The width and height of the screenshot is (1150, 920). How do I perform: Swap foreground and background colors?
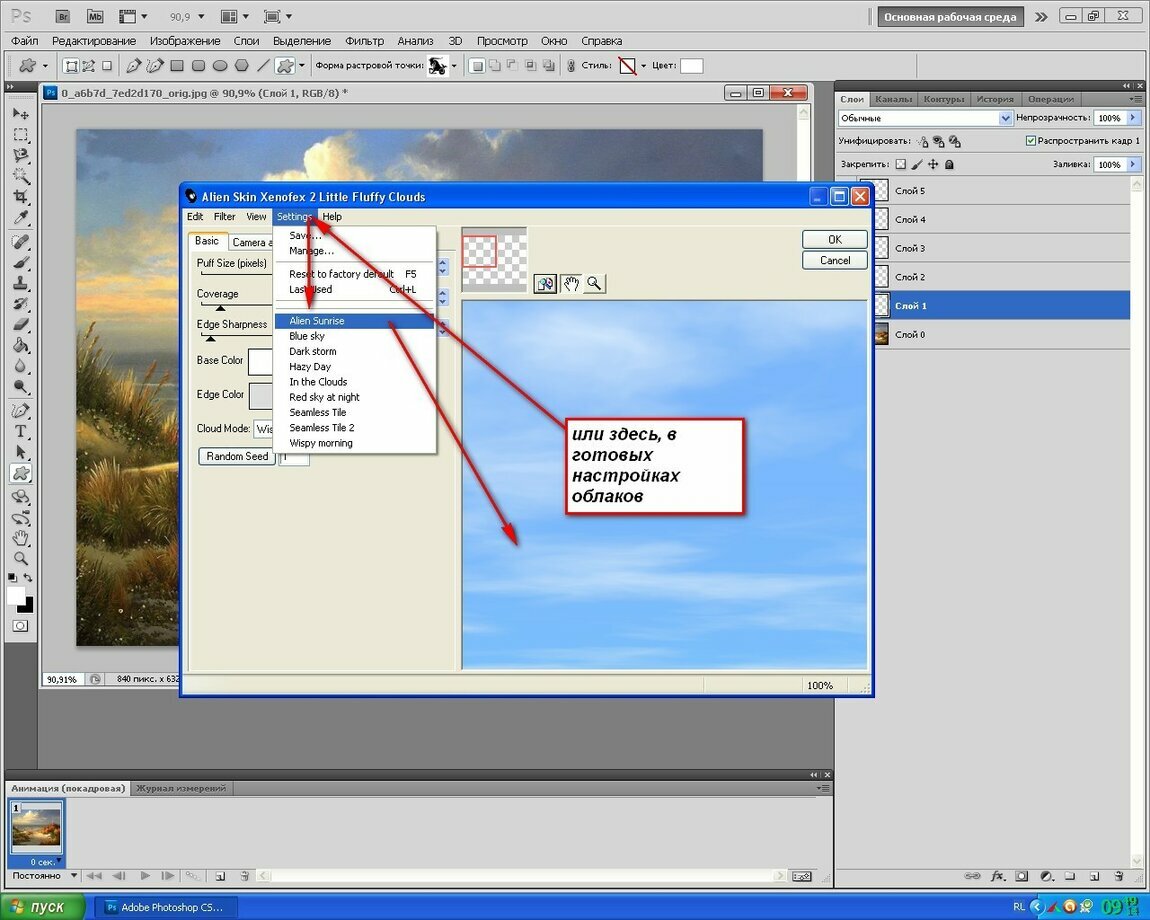pyautogui.click(x=28, y=578)
